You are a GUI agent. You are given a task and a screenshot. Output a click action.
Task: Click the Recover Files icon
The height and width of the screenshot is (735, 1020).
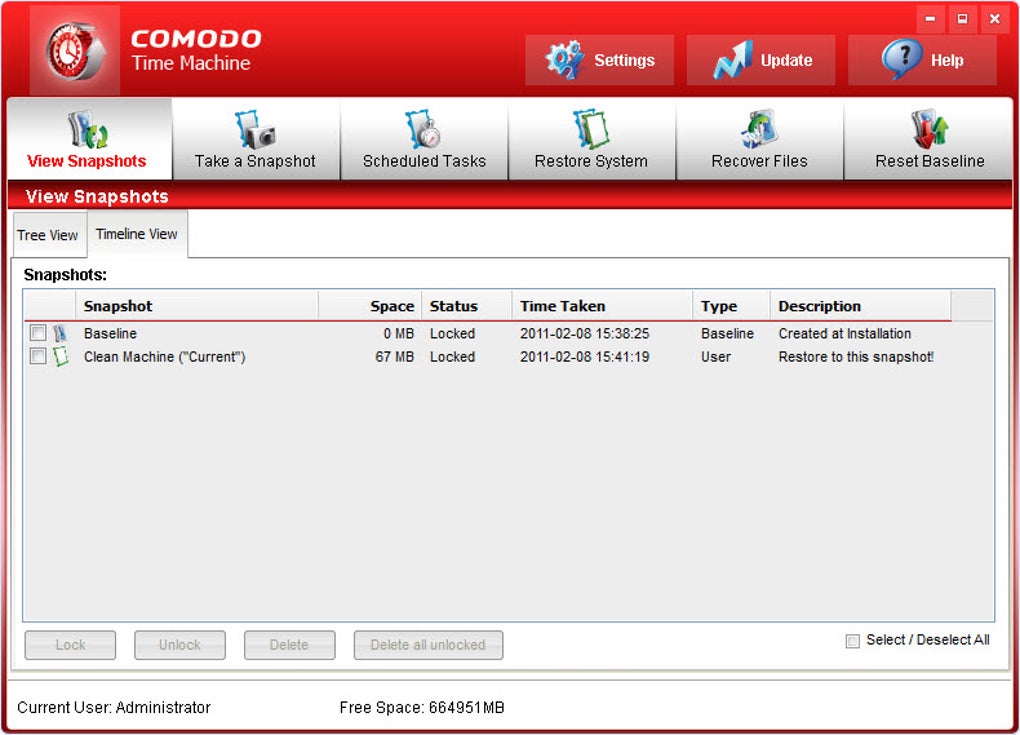759,129
